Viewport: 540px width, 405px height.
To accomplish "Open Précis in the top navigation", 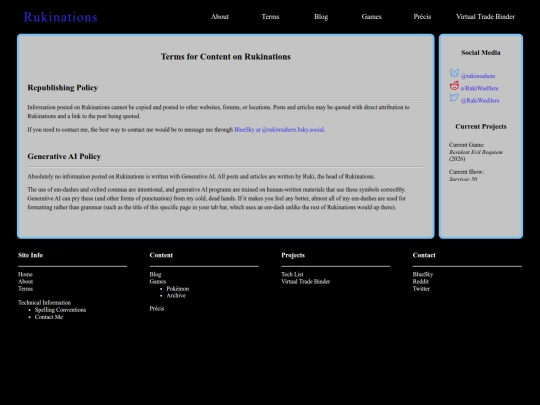I will click(422, 17).
